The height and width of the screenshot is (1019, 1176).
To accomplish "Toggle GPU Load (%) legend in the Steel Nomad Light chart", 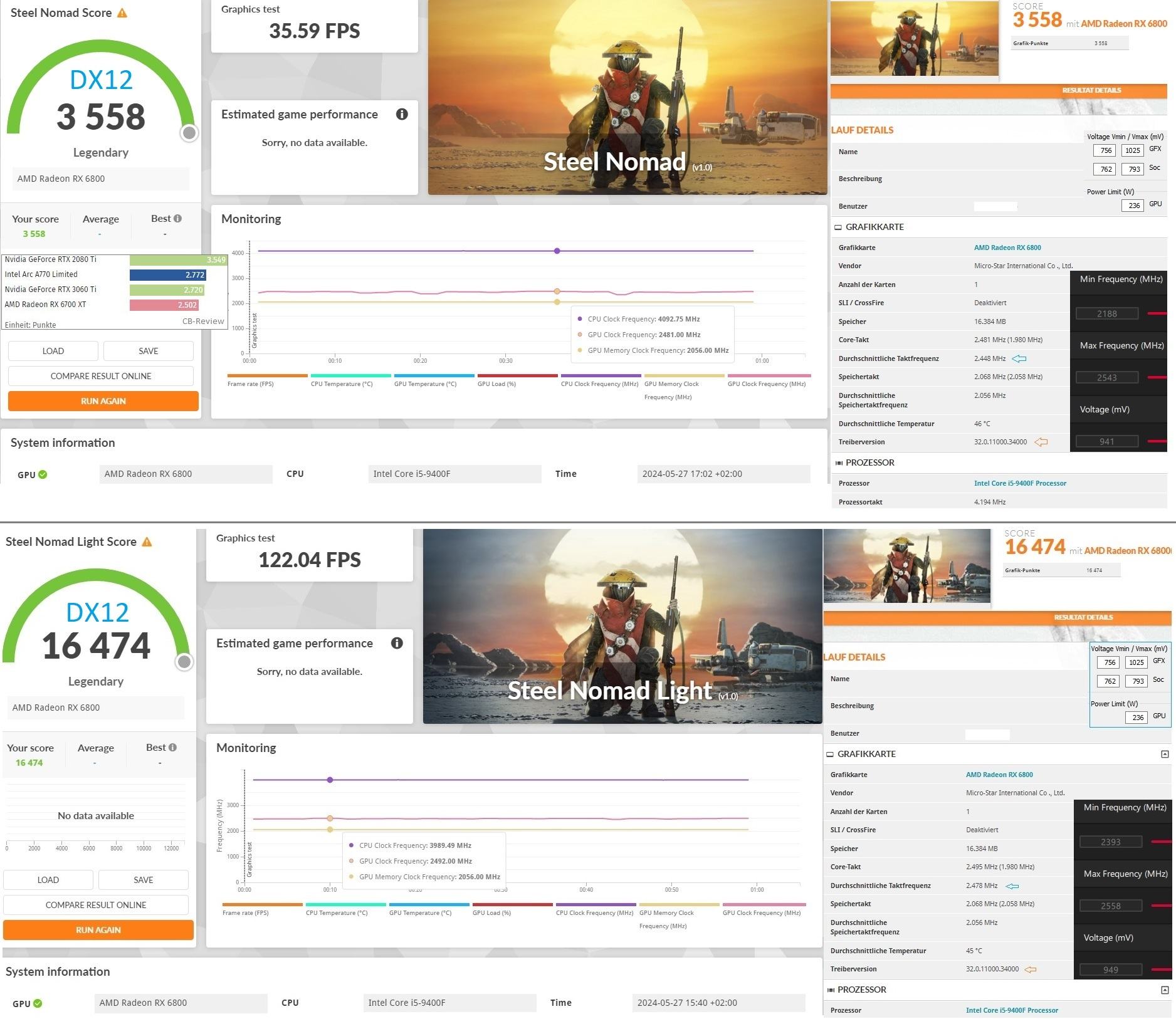I will 512,909.
